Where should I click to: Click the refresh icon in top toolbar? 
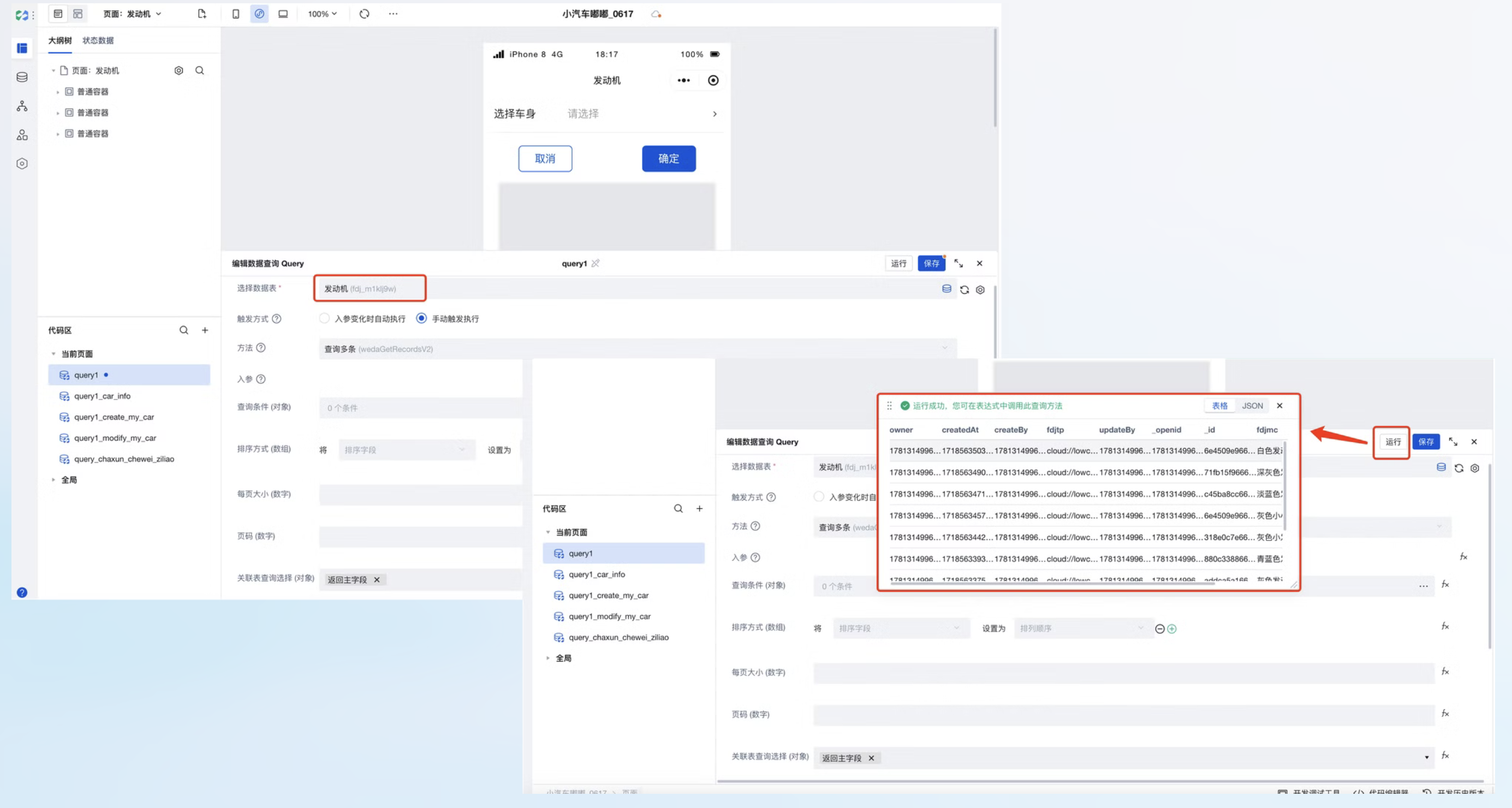365,14
